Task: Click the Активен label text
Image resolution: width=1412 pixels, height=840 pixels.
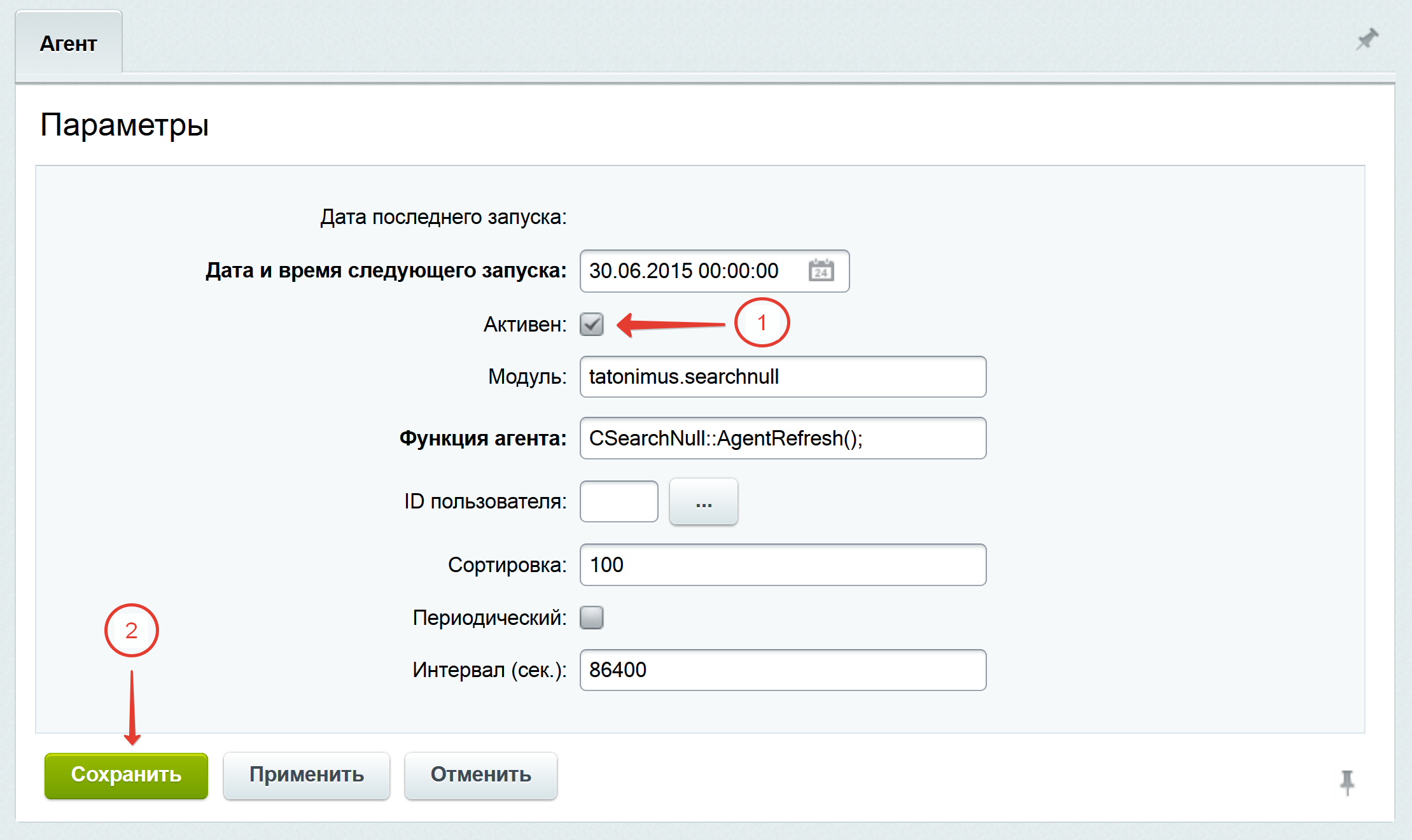Action: (524, 325)
